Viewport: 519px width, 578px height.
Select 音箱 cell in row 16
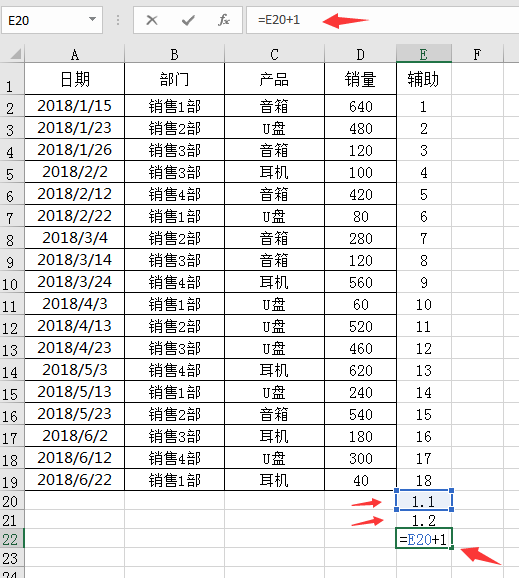tap(274, 414)
